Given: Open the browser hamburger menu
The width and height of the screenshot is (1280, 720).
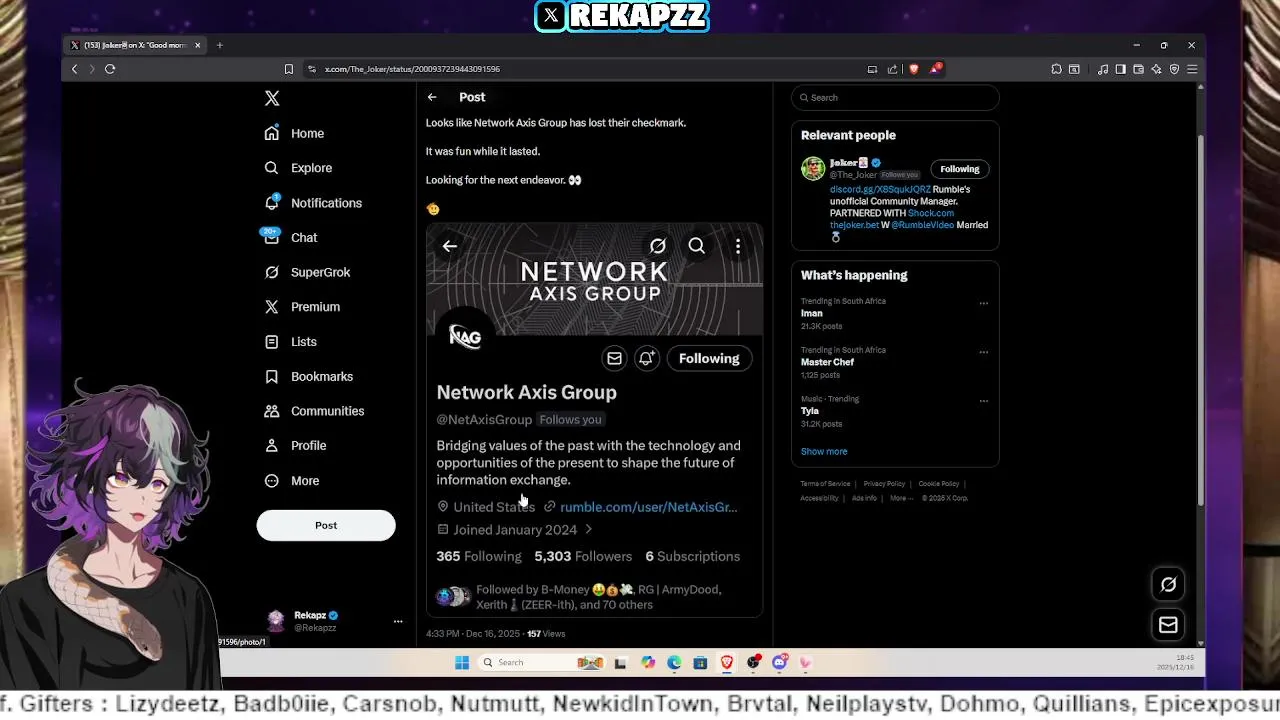Looking at the screenshot, I should [x=1192, y=69].
